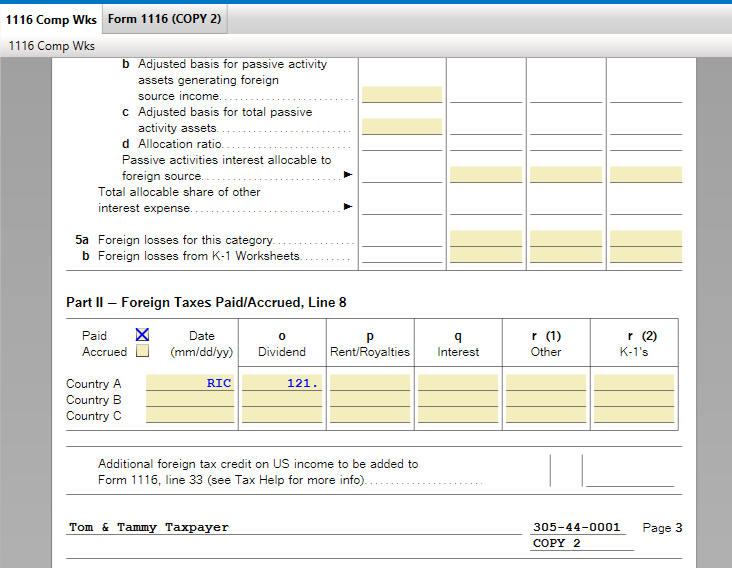732x568 pixels.
Task: Click Country A date field showing RIC
Action: pyautogui.click(x=190, y=383)
